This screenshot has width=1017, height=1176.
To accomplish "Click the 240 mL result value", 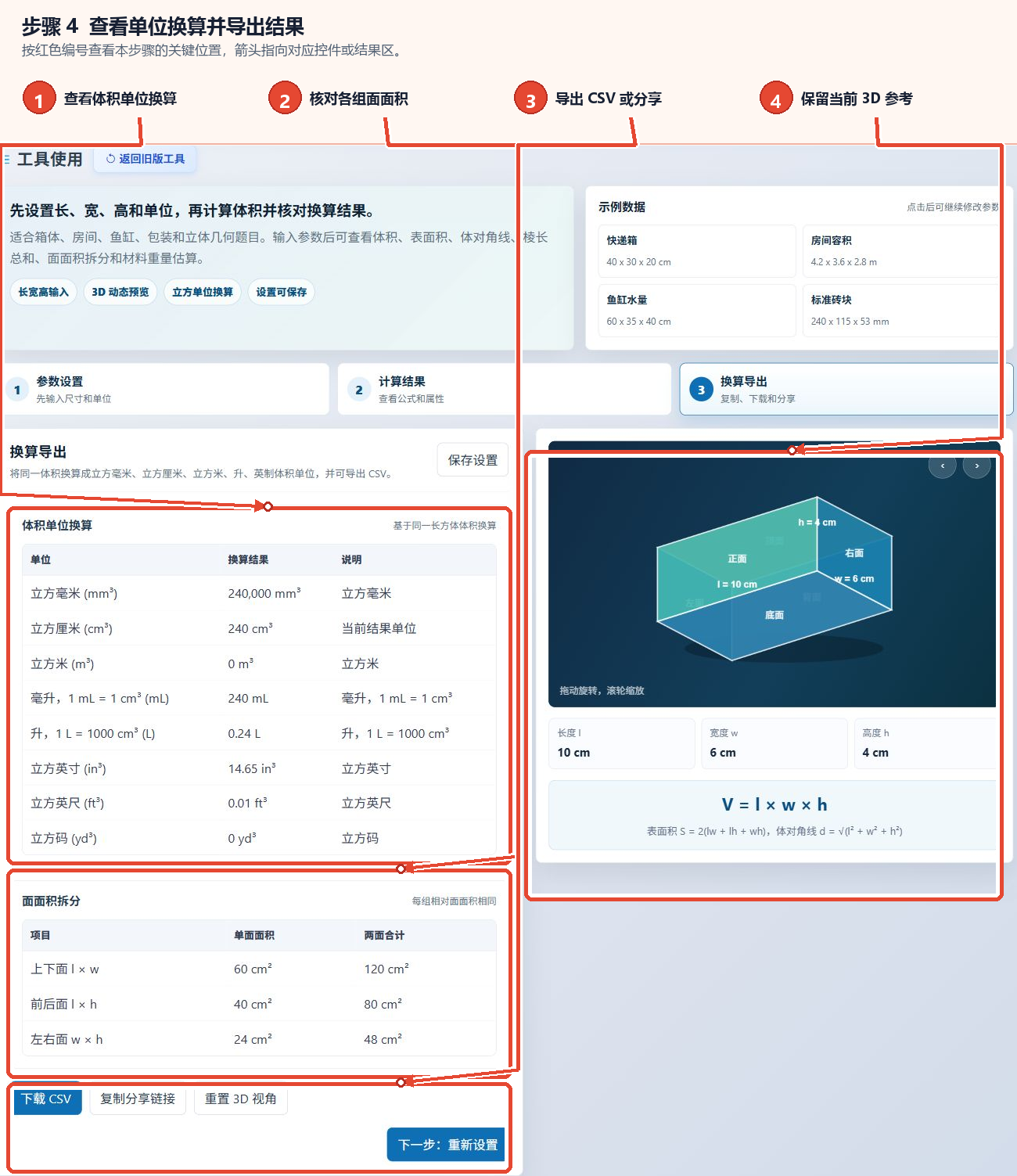I will point(248,699).
